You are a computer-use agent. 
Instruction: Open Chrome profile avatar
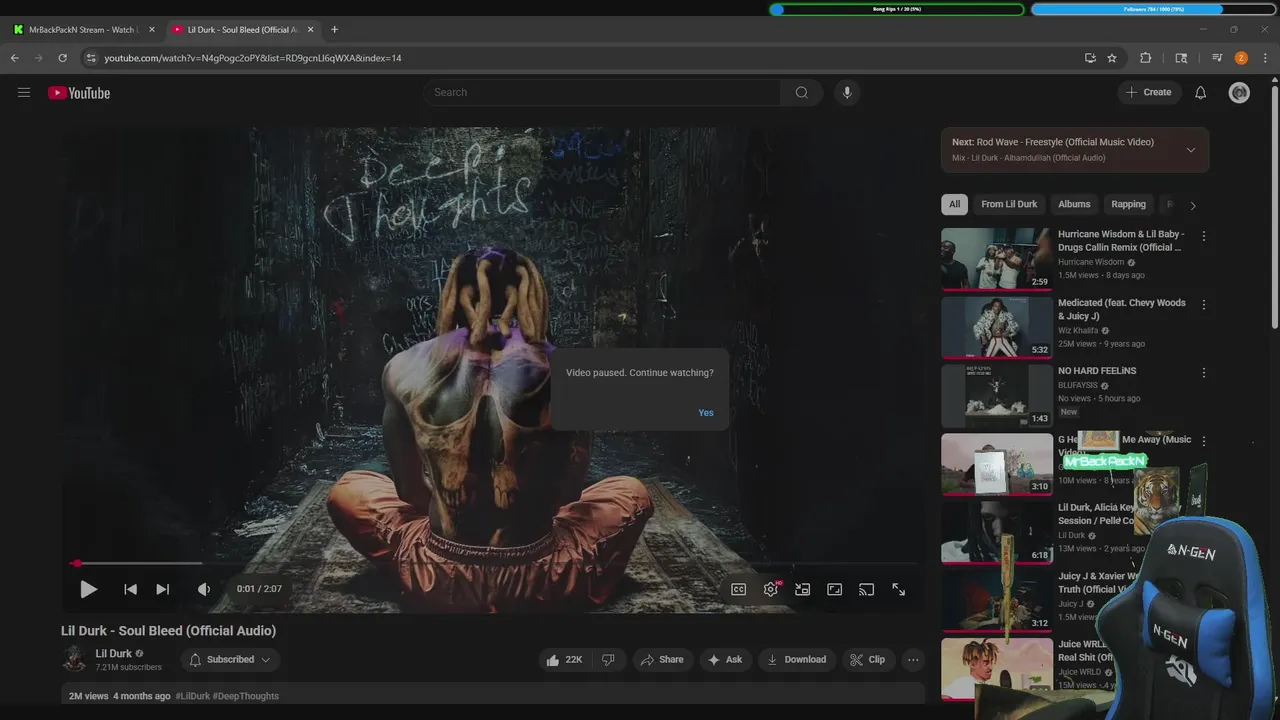click(x=1241, y=58)
